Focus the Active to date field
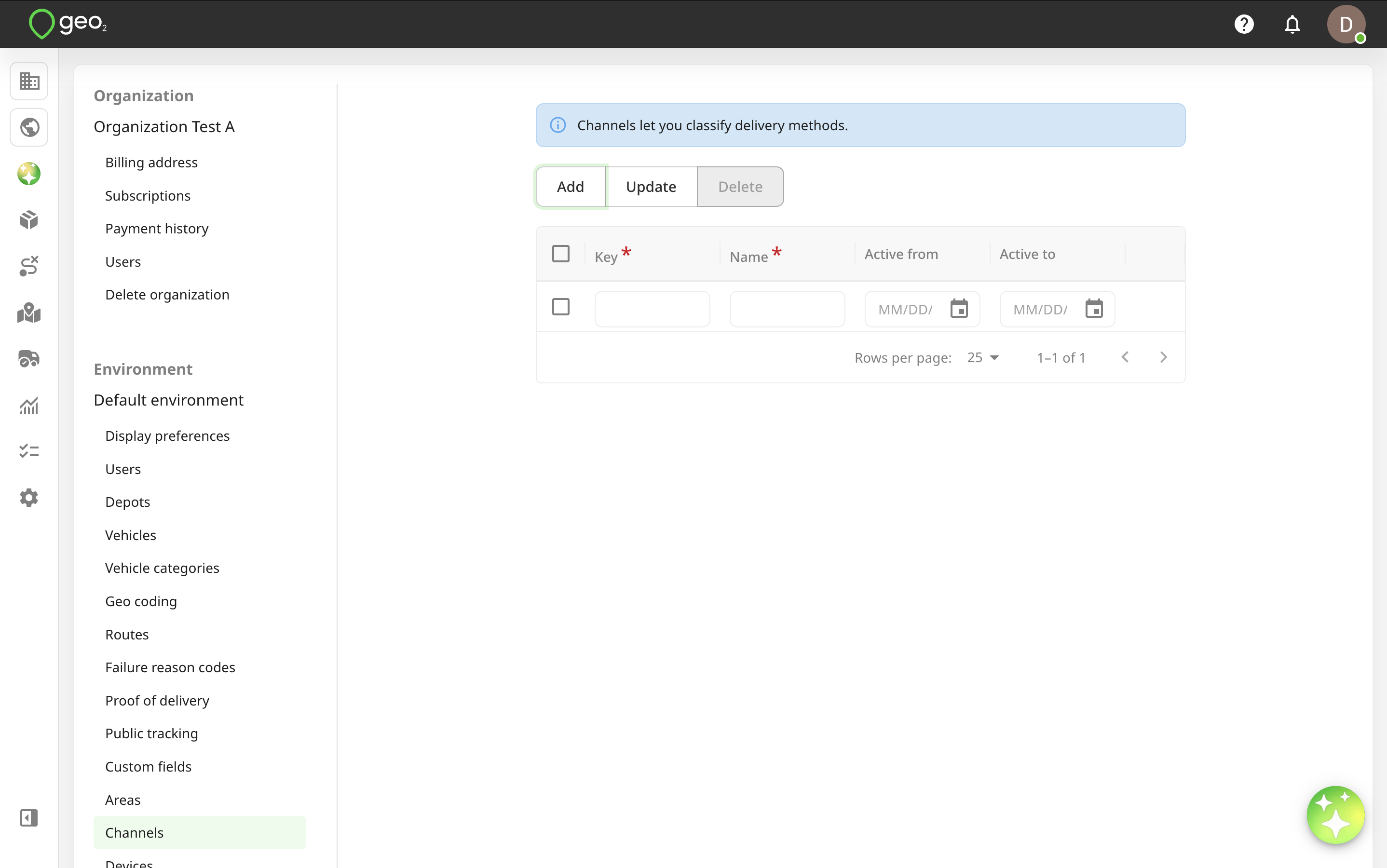 tap(1057, 309)
